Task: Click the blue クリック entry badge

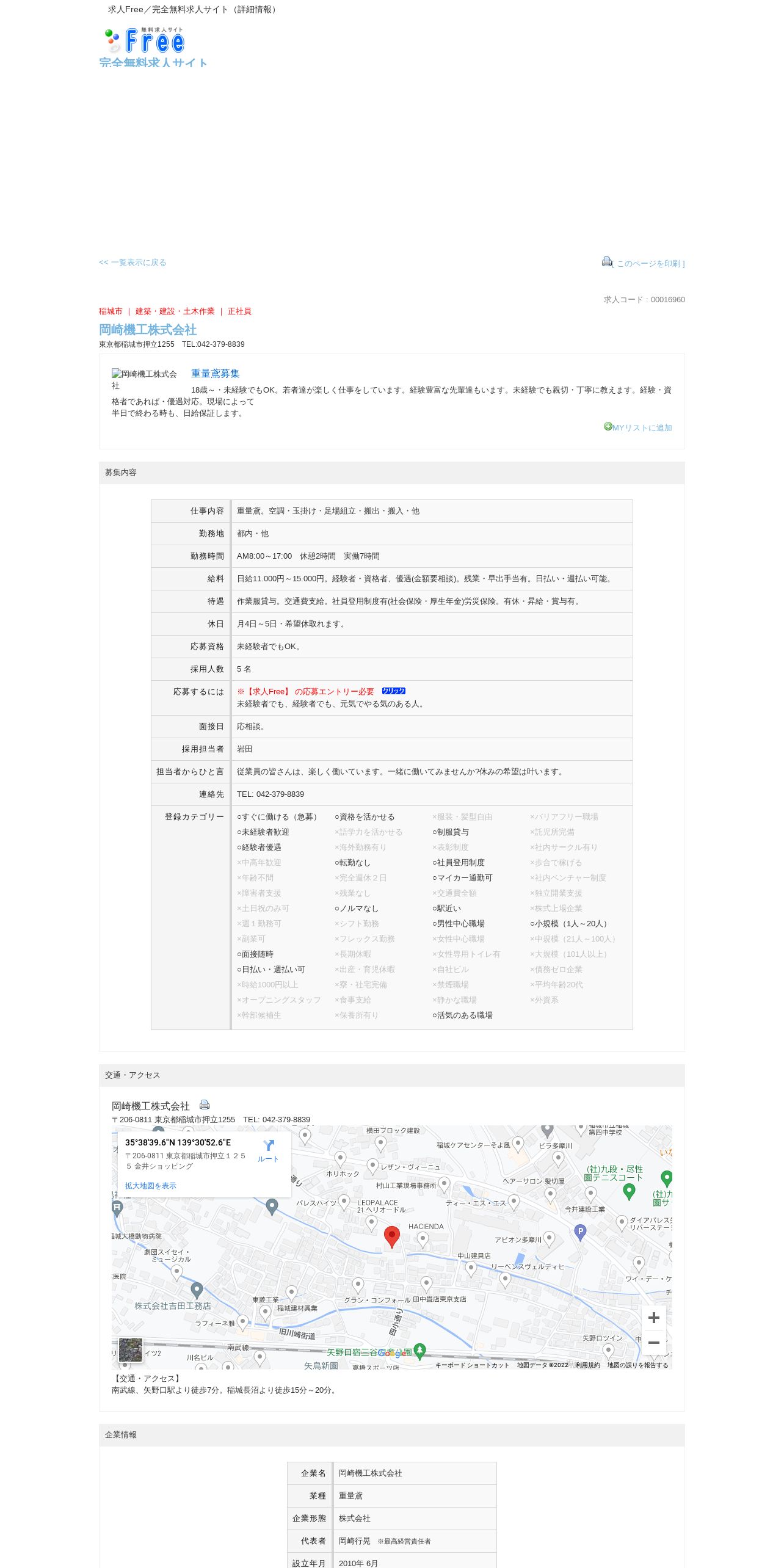Action: click(x=394, y=691)
